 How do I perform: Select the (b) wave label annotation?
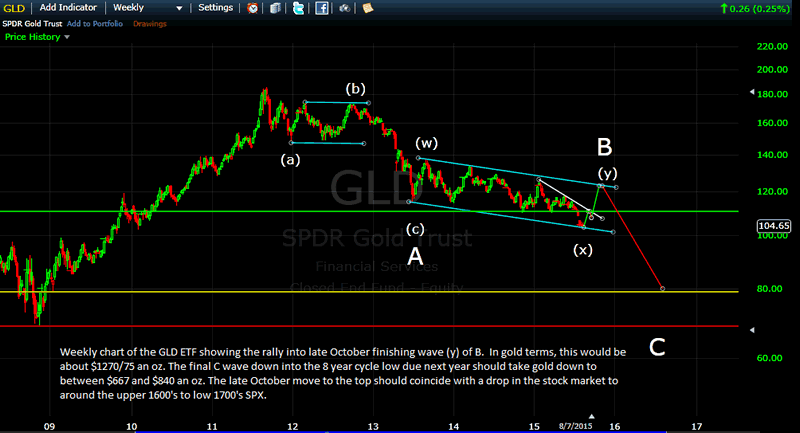pos(356,89)
